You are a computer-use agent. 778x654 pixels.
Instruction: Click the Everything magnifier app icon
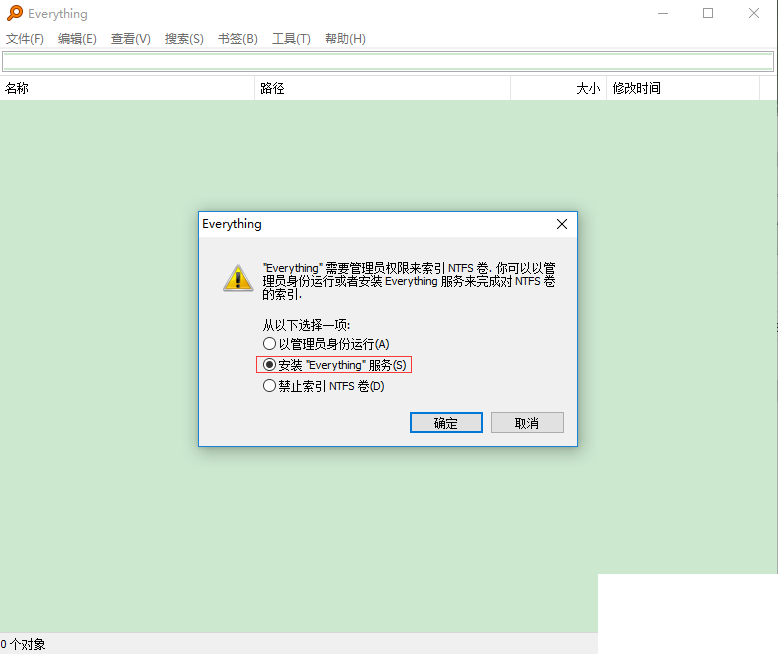(x=15, y=13)
